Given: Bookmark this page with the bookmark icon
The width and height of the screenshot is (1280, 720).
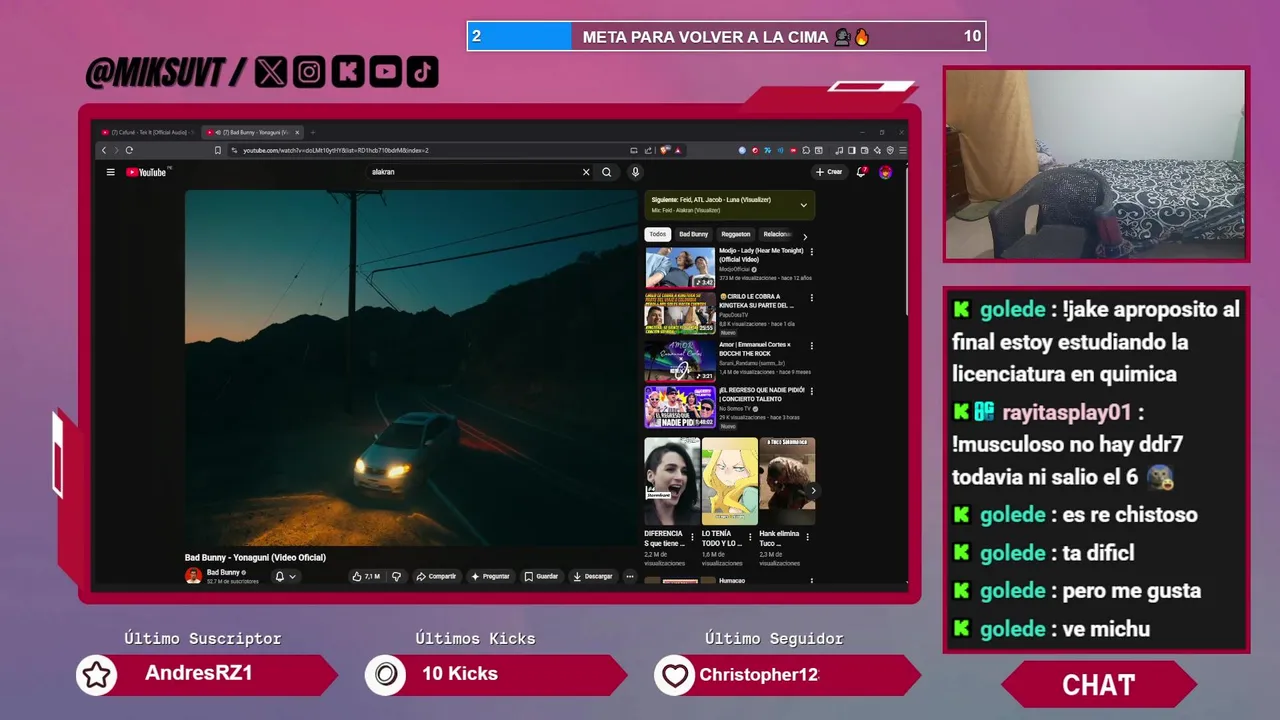Looking at the screenshot, I should tap(217, 150).
